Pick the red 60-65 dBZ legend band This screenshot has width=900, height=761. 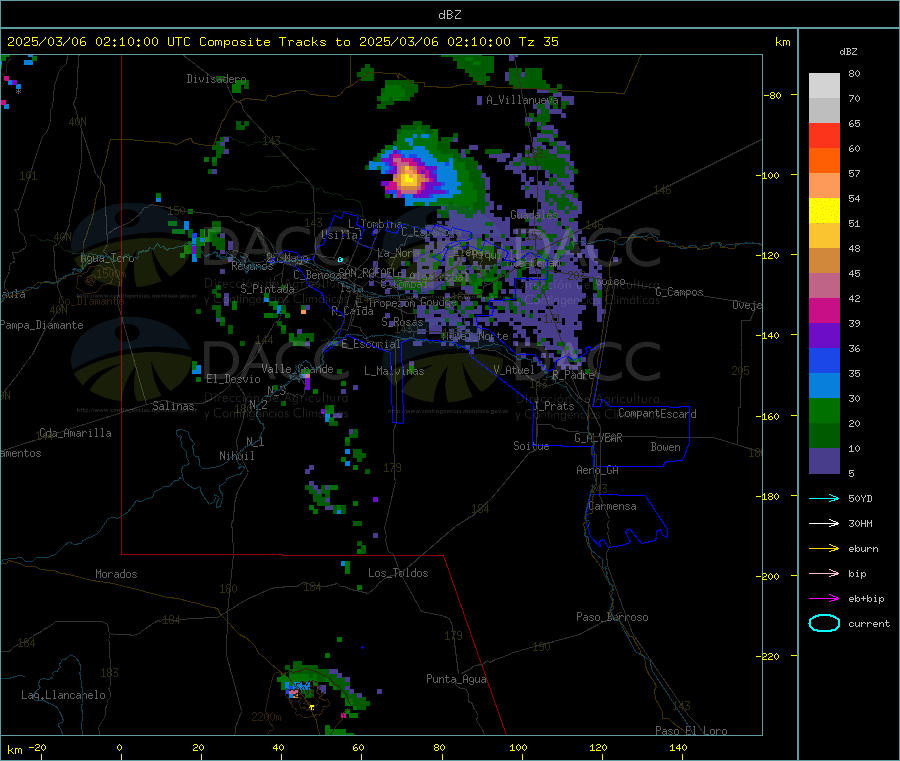(x=824, y=135)
